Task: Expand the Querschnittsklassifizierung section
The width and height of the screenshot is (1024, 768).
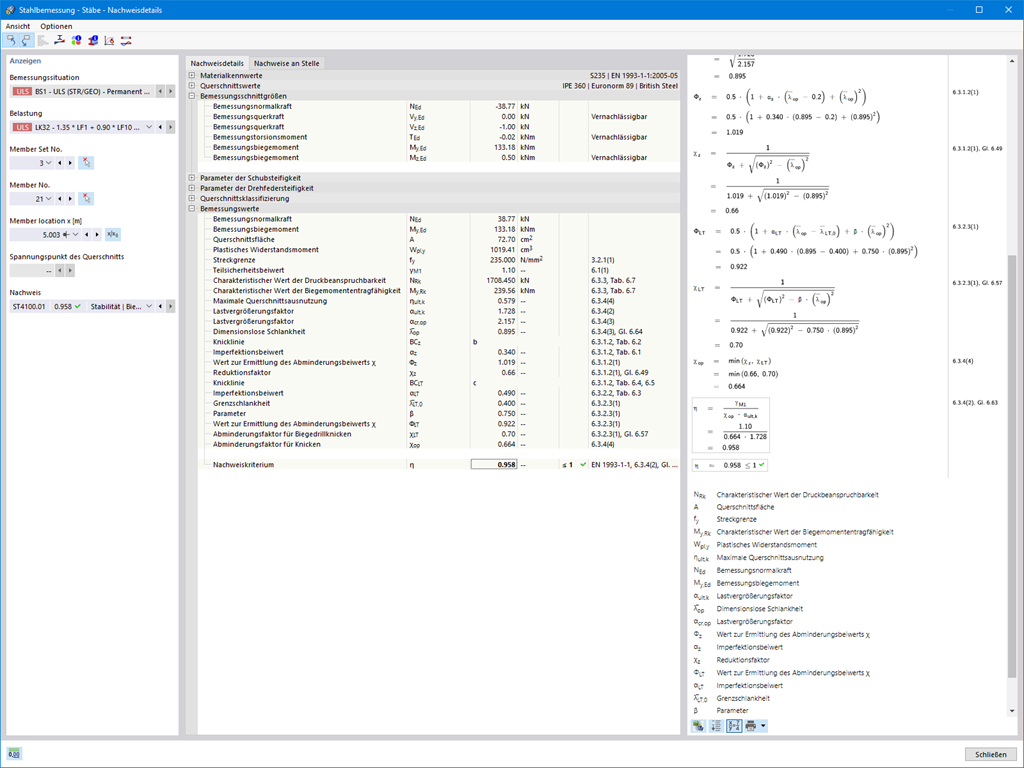Action: pos(192,199)
